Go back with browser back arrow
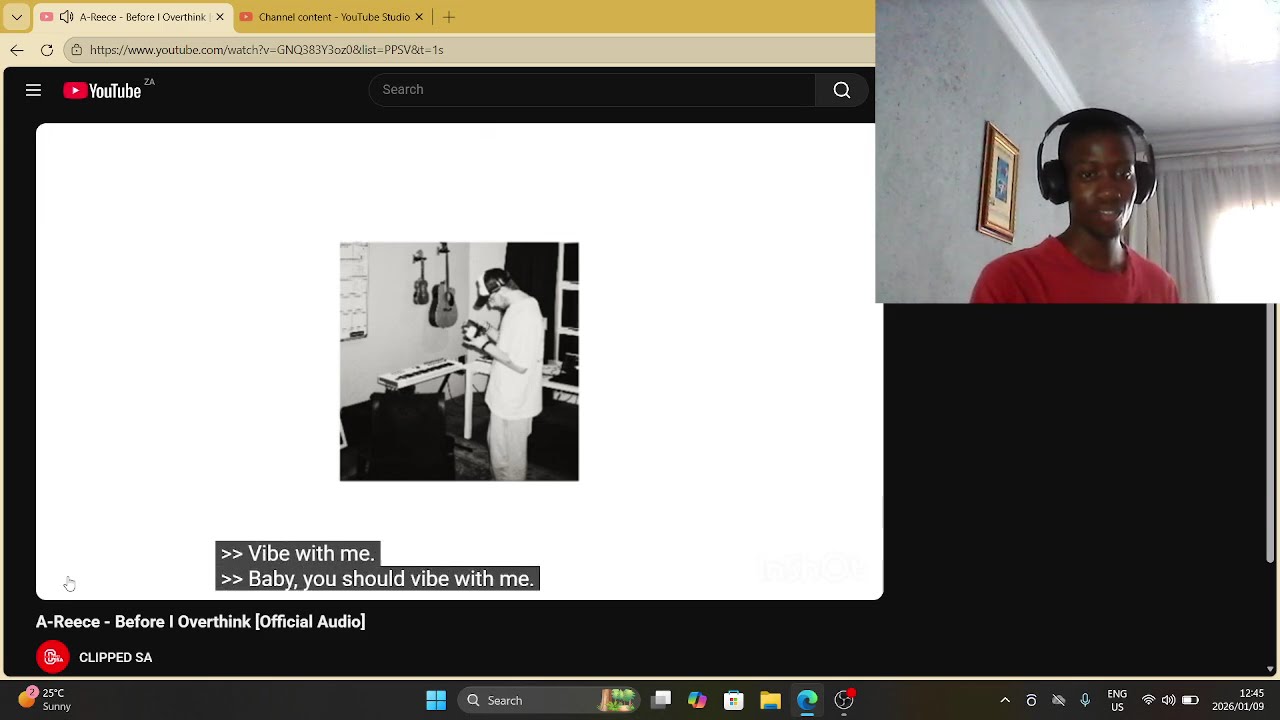 [17, 49]
